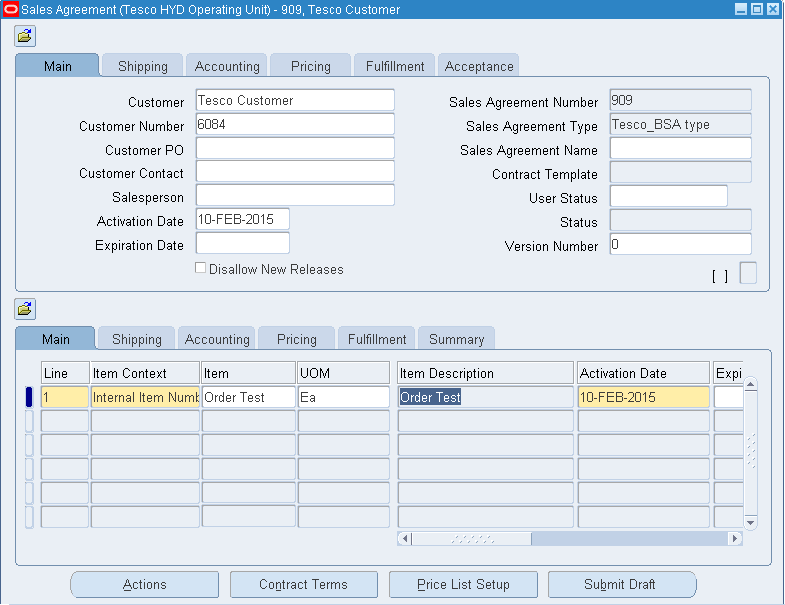Image resolution: width=785 pixels, height=605 pixels.
Task: Minimize the Sales Agreement window
Action: pyautogui.click(x=741, y=9)
